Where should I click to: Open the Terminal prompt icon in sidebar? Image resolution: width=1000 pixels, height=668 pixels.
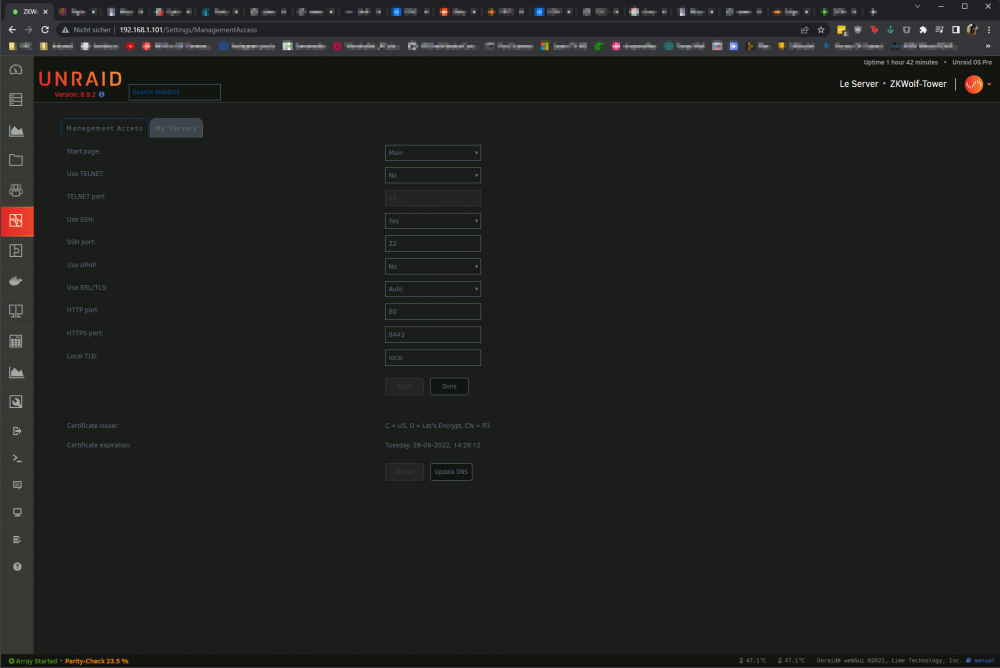coord(17,459)
